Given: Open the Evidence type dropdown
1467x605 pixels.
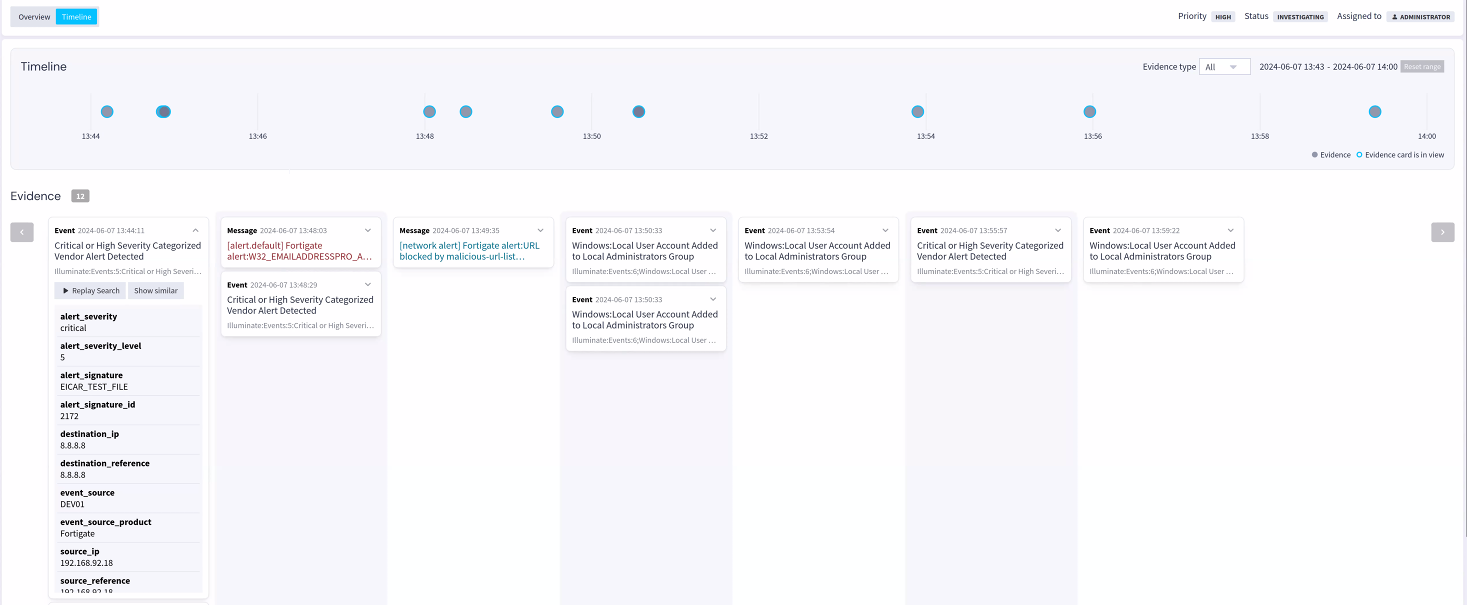Looking at the screenshot, I should coord(1224,67).
